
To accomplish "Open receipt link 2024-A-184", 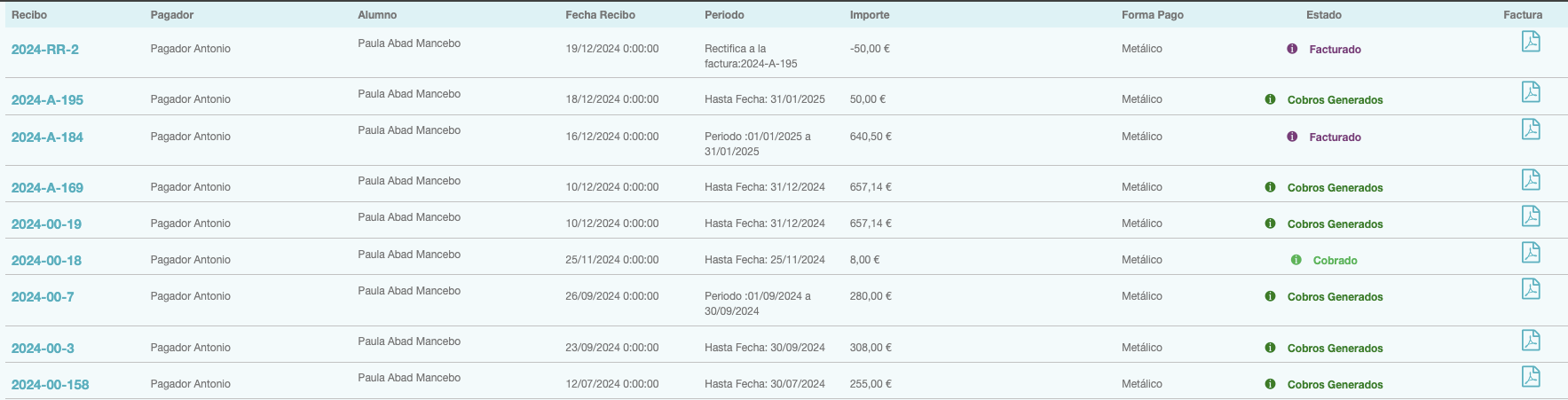I will (x=47, y=137).
